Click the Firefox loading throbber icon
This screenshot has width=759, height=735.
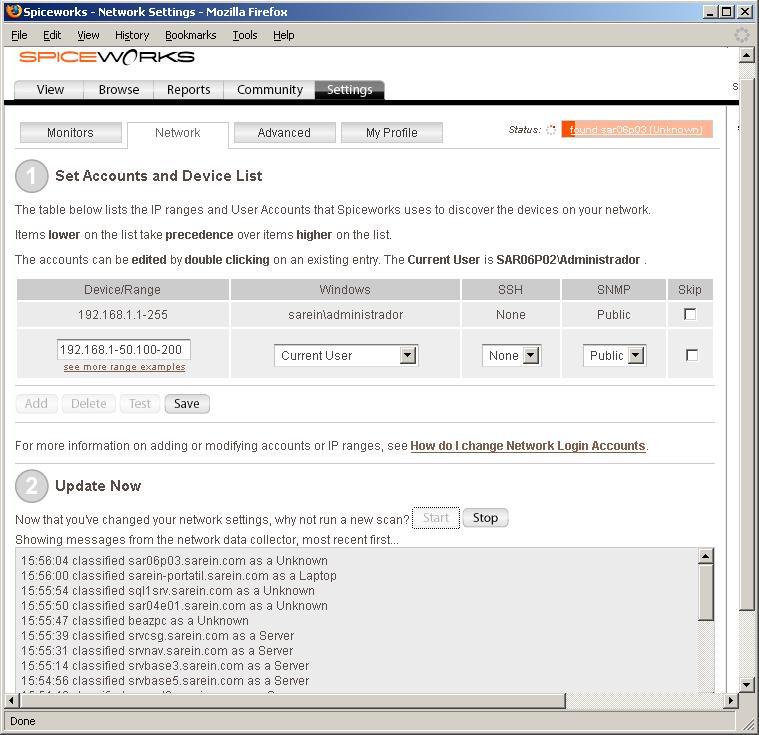[742, 35]
